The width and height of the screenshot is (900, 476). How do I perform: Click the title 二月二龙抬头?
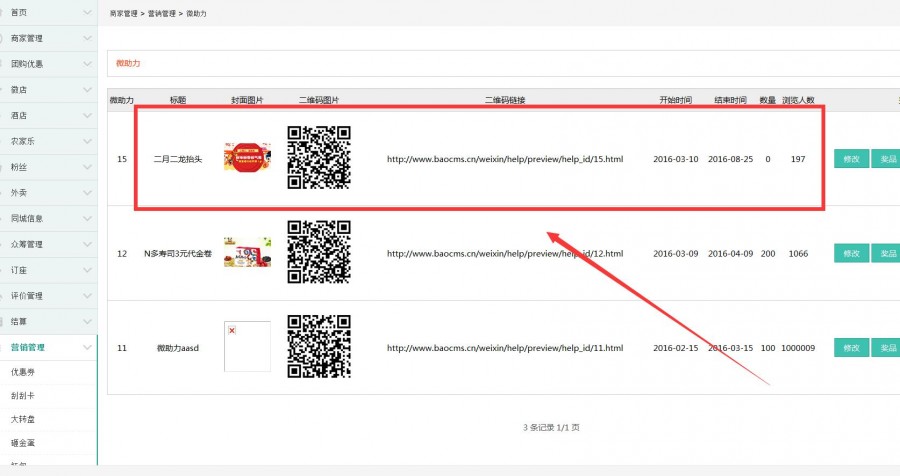pyautogui.click(x=178, y=159)
